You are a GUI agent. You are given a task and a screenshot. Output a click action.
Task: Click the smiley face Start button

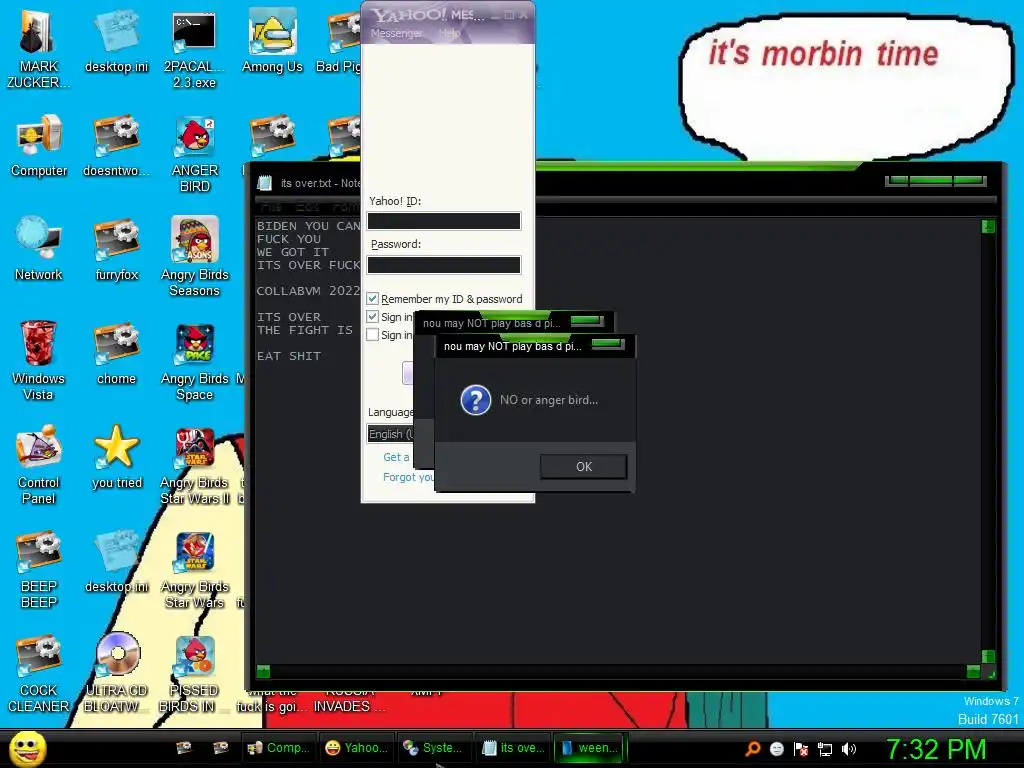(x=27, y=748)
